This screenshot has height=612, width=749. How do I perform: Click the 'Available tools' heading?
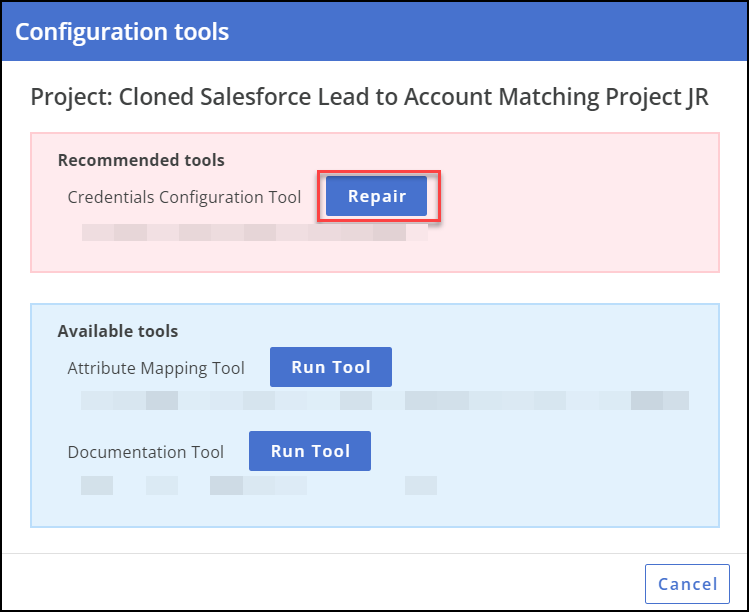click(118, 331)
